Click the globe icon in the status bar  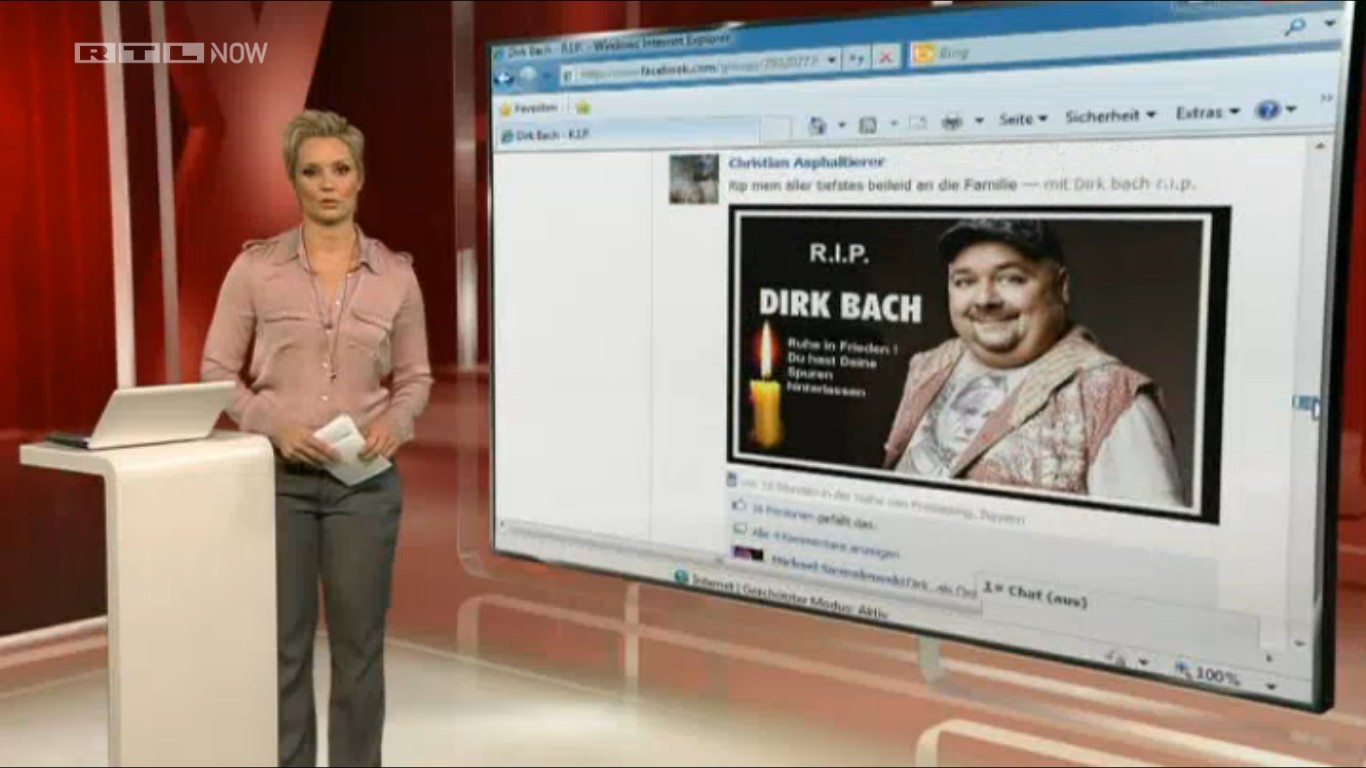pos(681,577)
